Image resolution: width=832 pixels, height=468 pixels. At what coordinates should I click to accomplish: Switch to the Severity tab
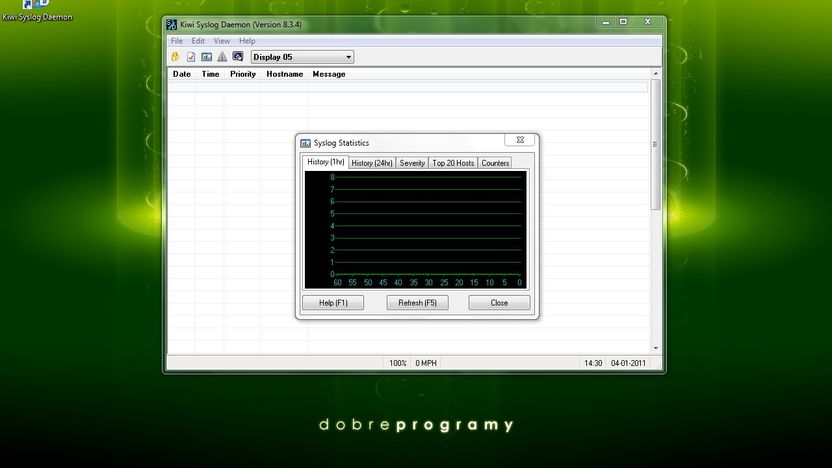412,163
